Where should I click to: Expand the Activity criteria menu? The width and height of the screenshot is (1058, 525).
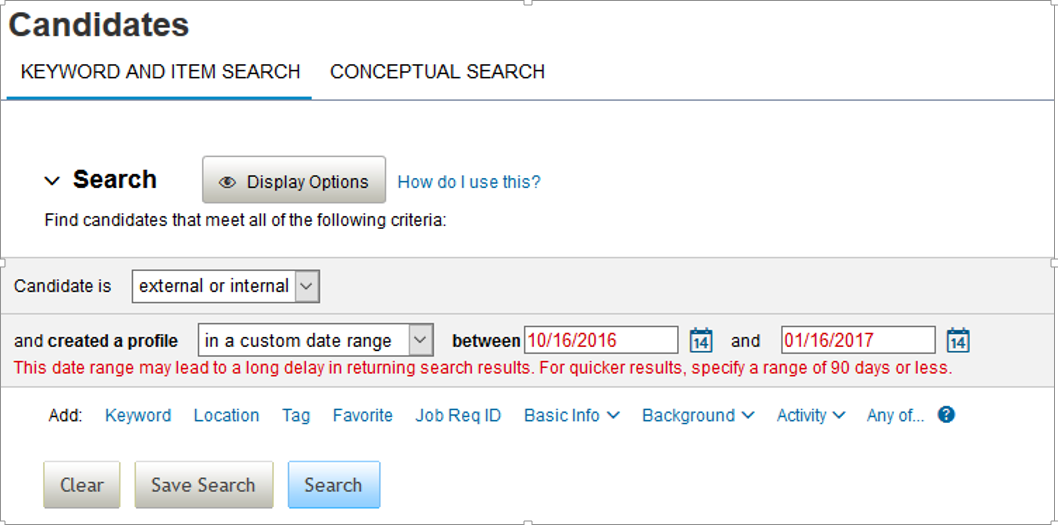(811, 415)
